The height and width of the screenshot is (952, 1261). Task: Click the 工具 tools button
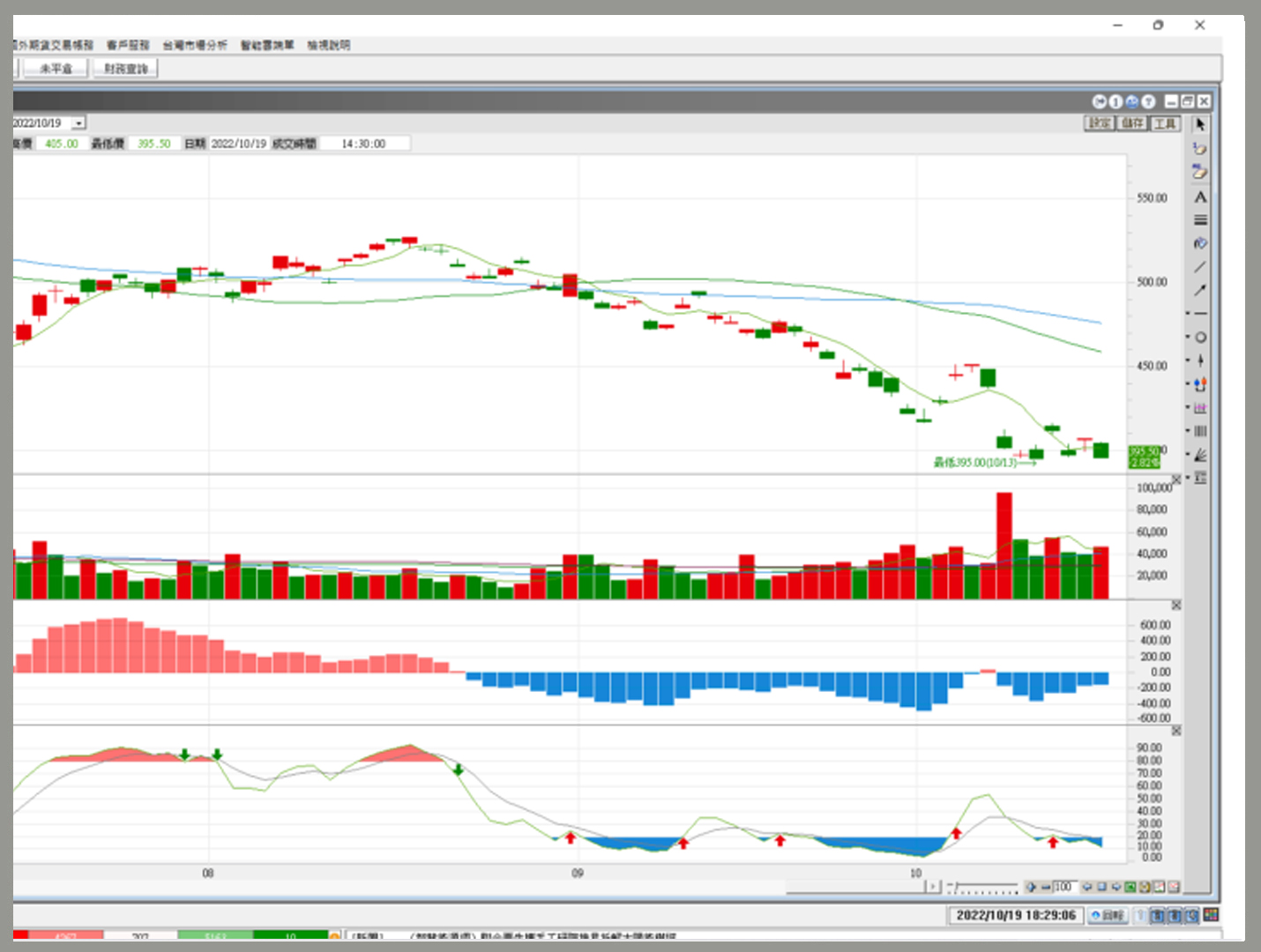point(1165,123)
